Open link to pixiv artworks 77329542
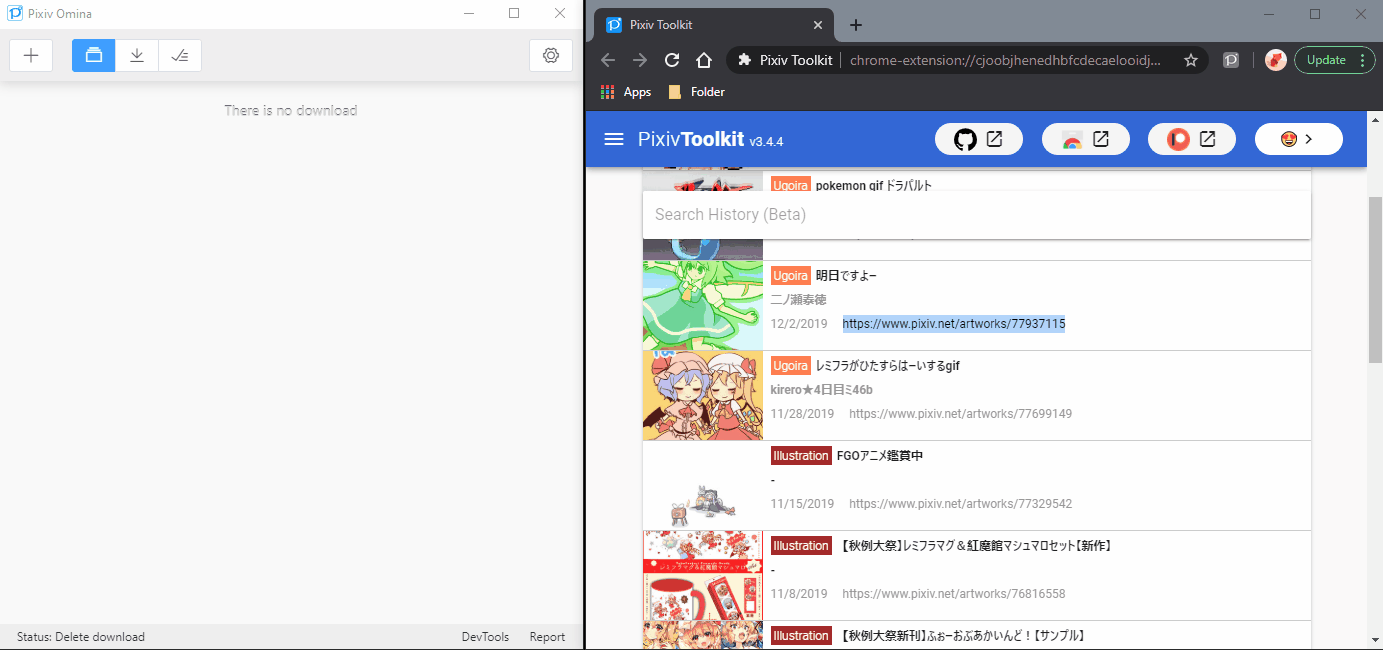Image resolution: width=1383 pixels, height=650 pixels. point(960,504)
